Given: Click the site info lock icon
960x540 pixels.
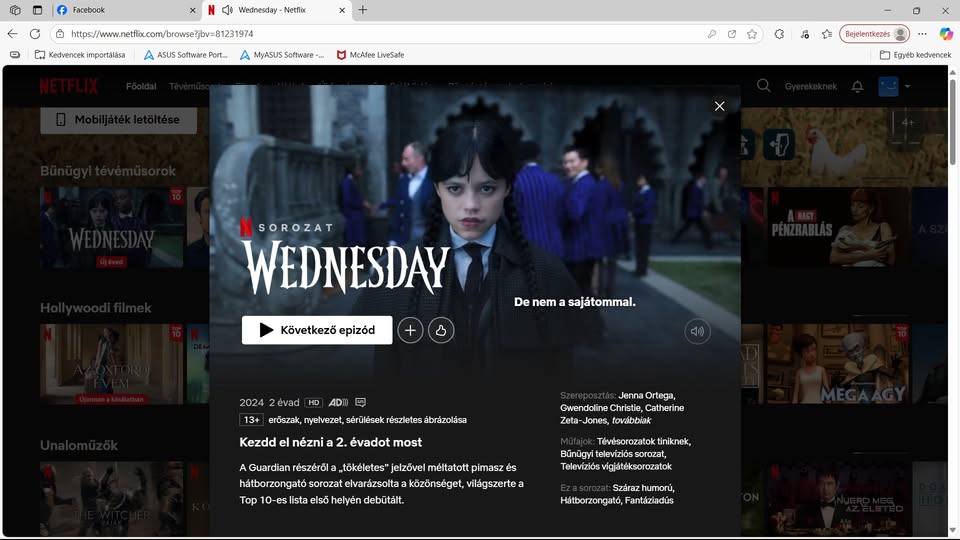Looking at the screenshot, I should [x=59, y=34].
